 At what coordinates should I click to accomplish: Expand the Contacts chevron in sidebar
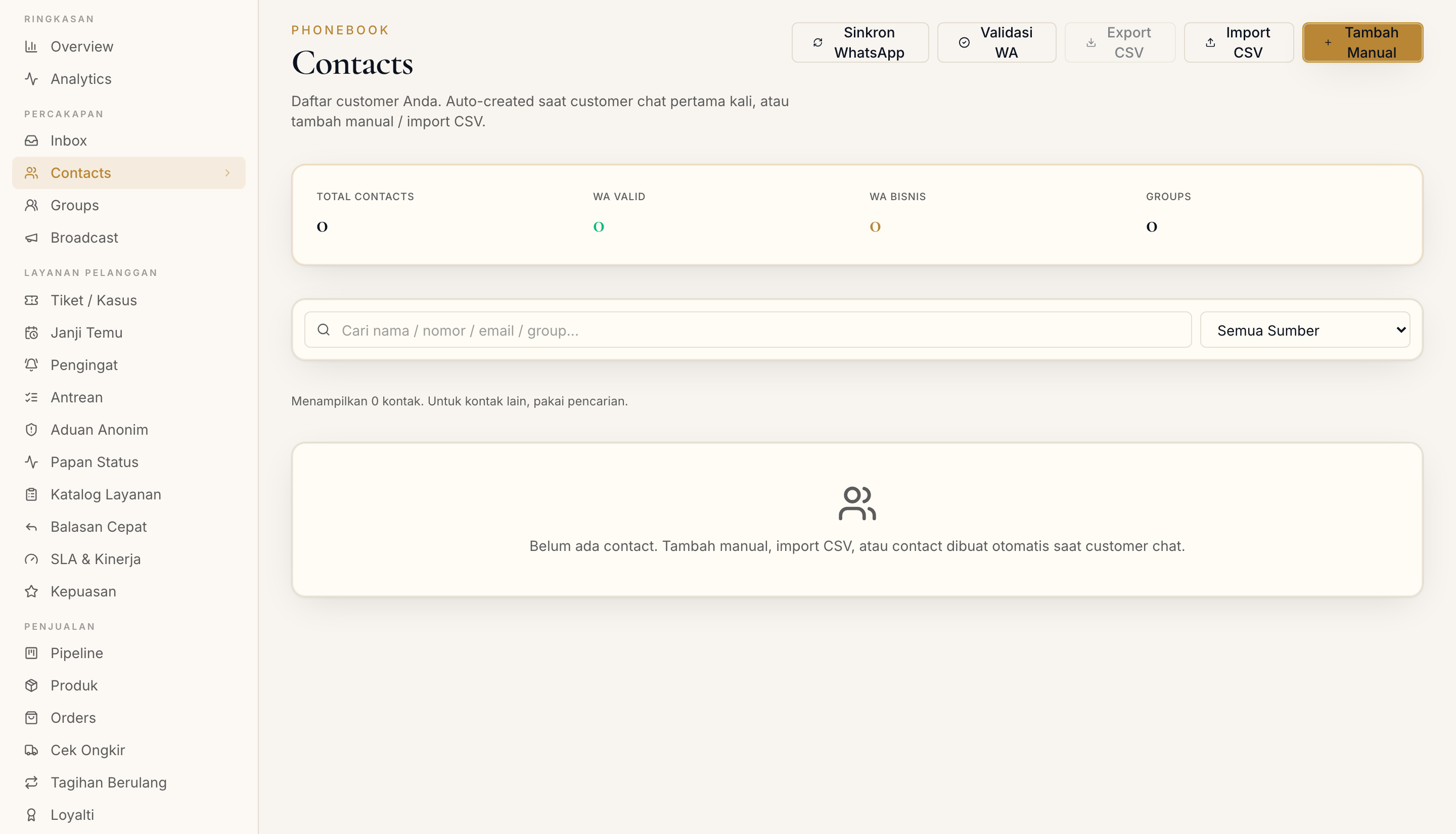pos(227,173)
